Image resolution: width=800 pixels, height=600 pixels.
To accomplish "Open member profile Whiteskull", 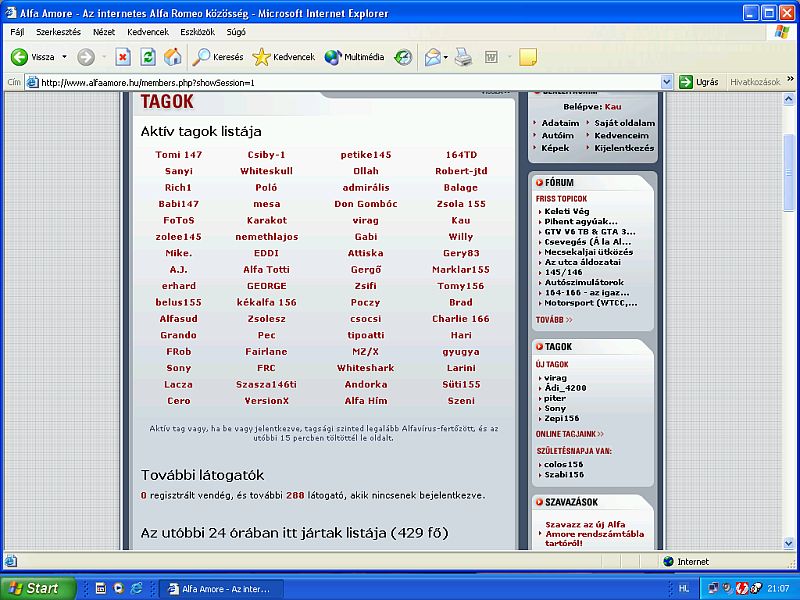I will coord(266,171).
